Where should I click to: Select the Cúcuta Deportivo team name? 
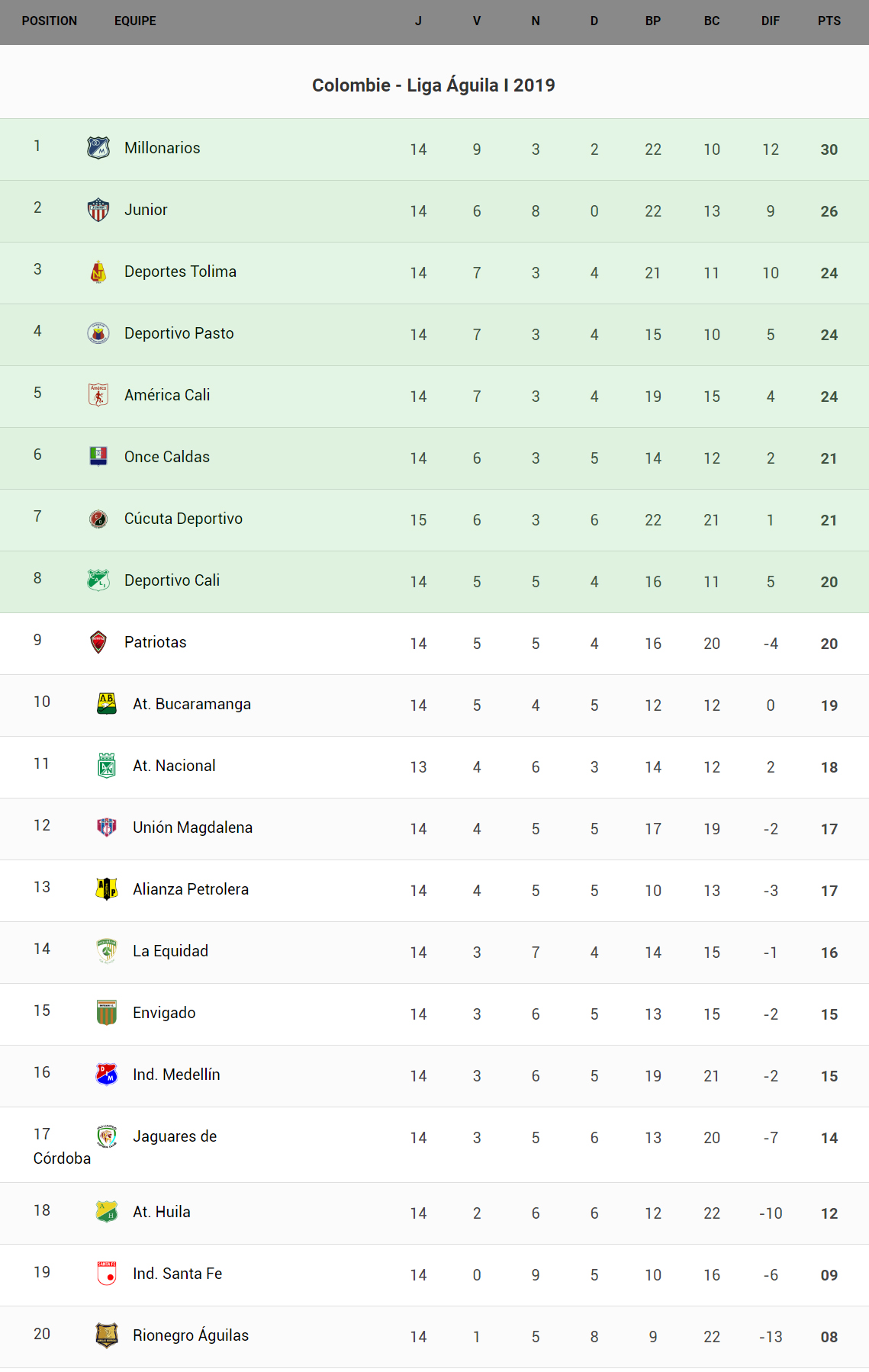[183, 519]
